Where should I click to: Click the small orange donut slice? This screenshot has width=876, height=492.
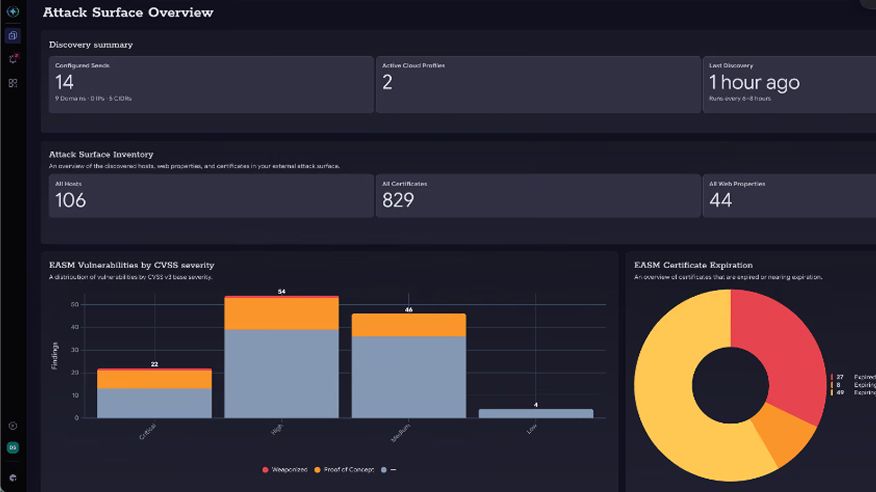(x=785, y=434)
